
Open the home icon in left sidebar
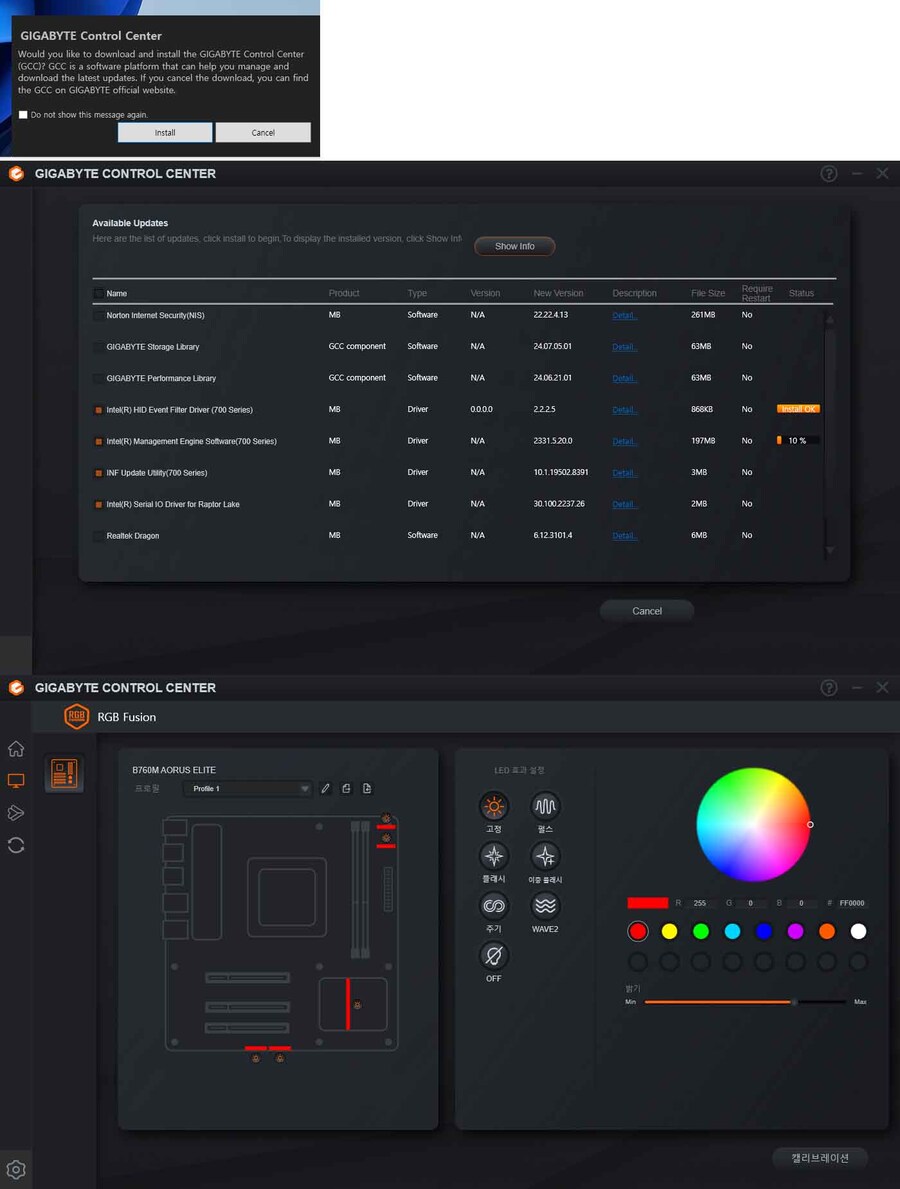point(16,749)
